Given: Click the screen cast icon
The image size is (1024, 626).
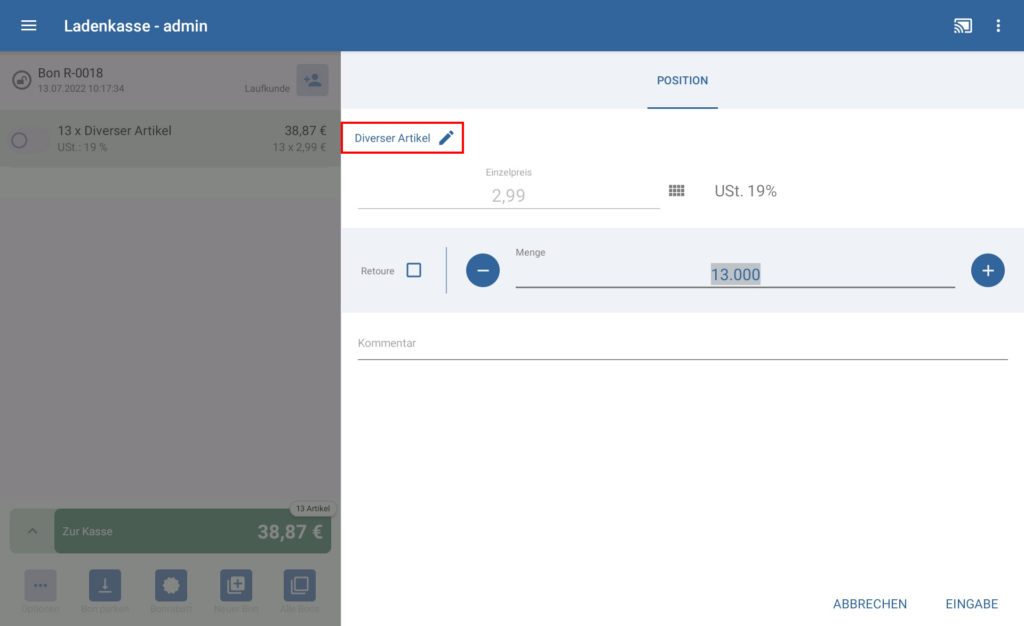Looking at the screenshot, I should click(x=963, y=26).
